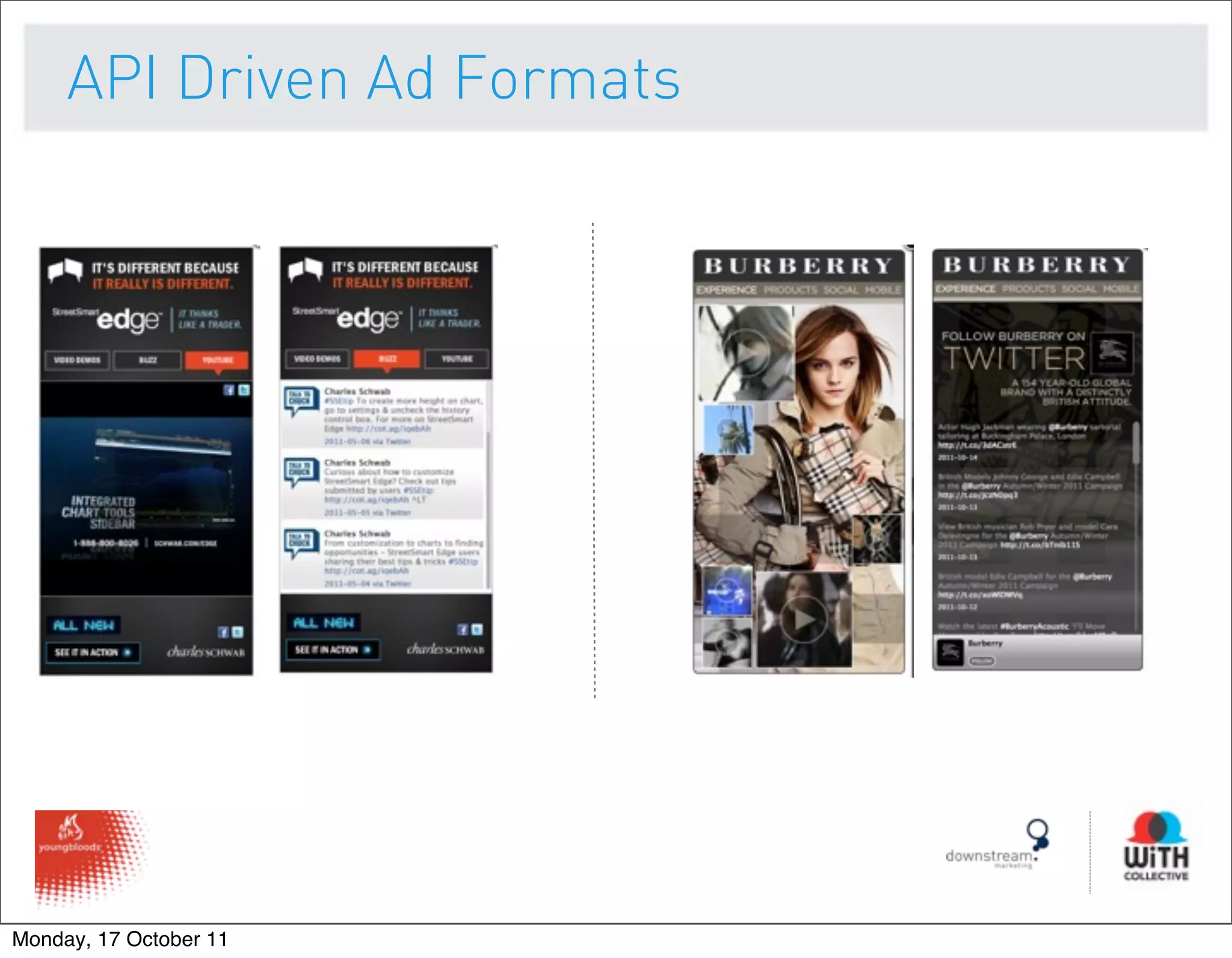
Task: Select the highlighted YOUTUBE tab in Schwab ad
Action: click(x=217, y=360)
